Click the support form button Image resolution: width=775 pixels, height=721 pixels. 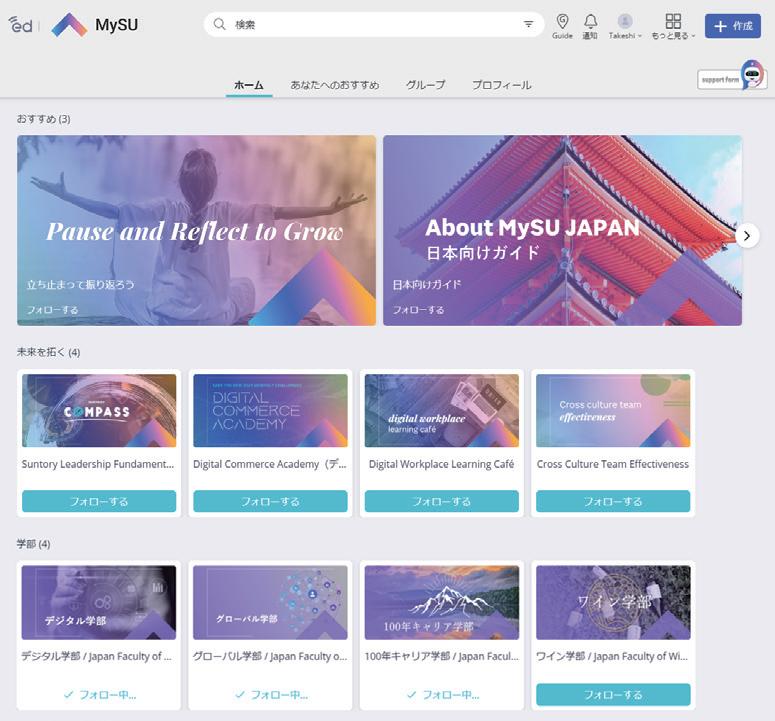point(720,80)
